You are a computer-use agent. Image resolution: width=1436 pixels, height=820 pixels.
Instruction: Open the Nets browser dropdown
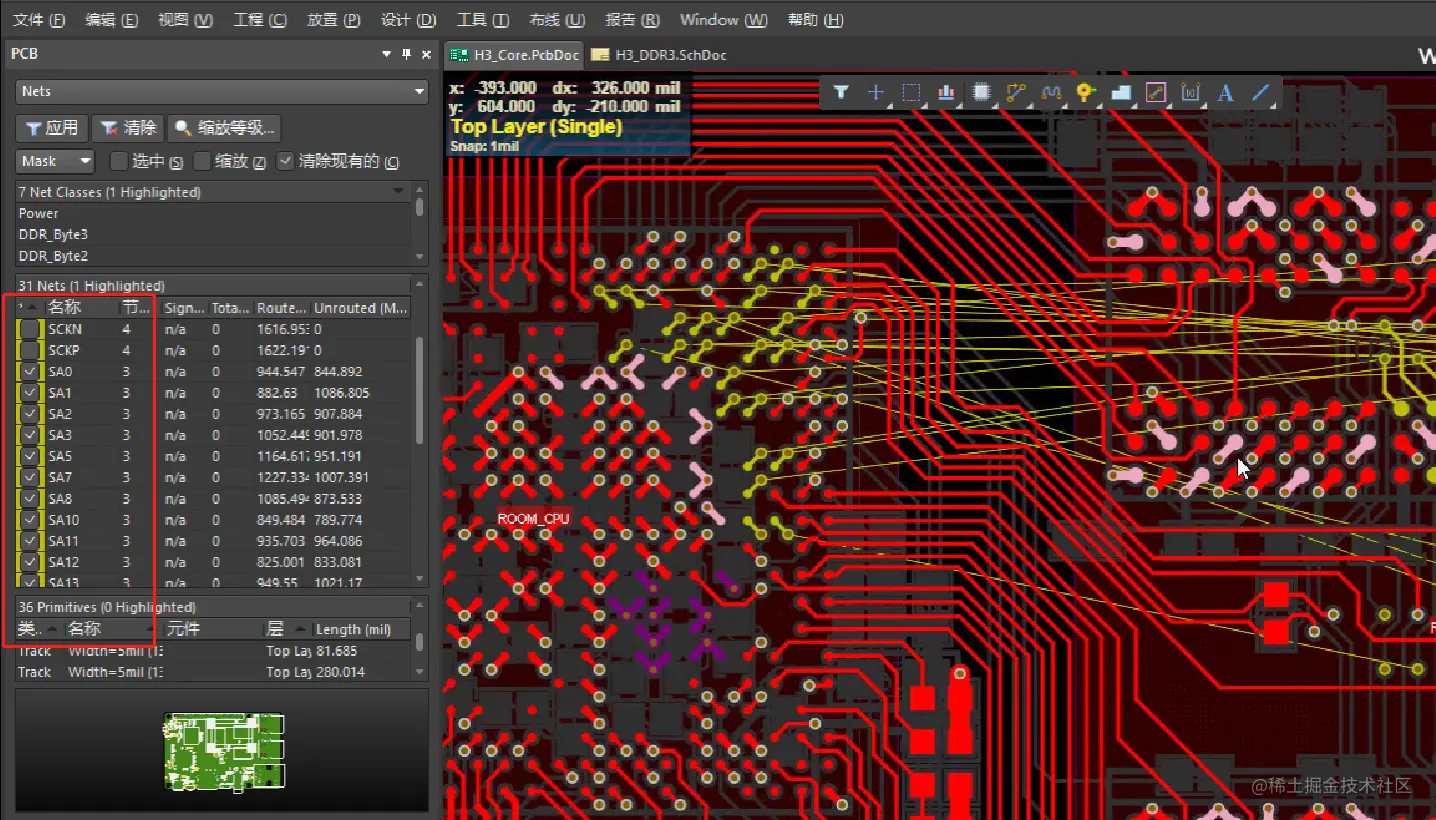(420, 91)
